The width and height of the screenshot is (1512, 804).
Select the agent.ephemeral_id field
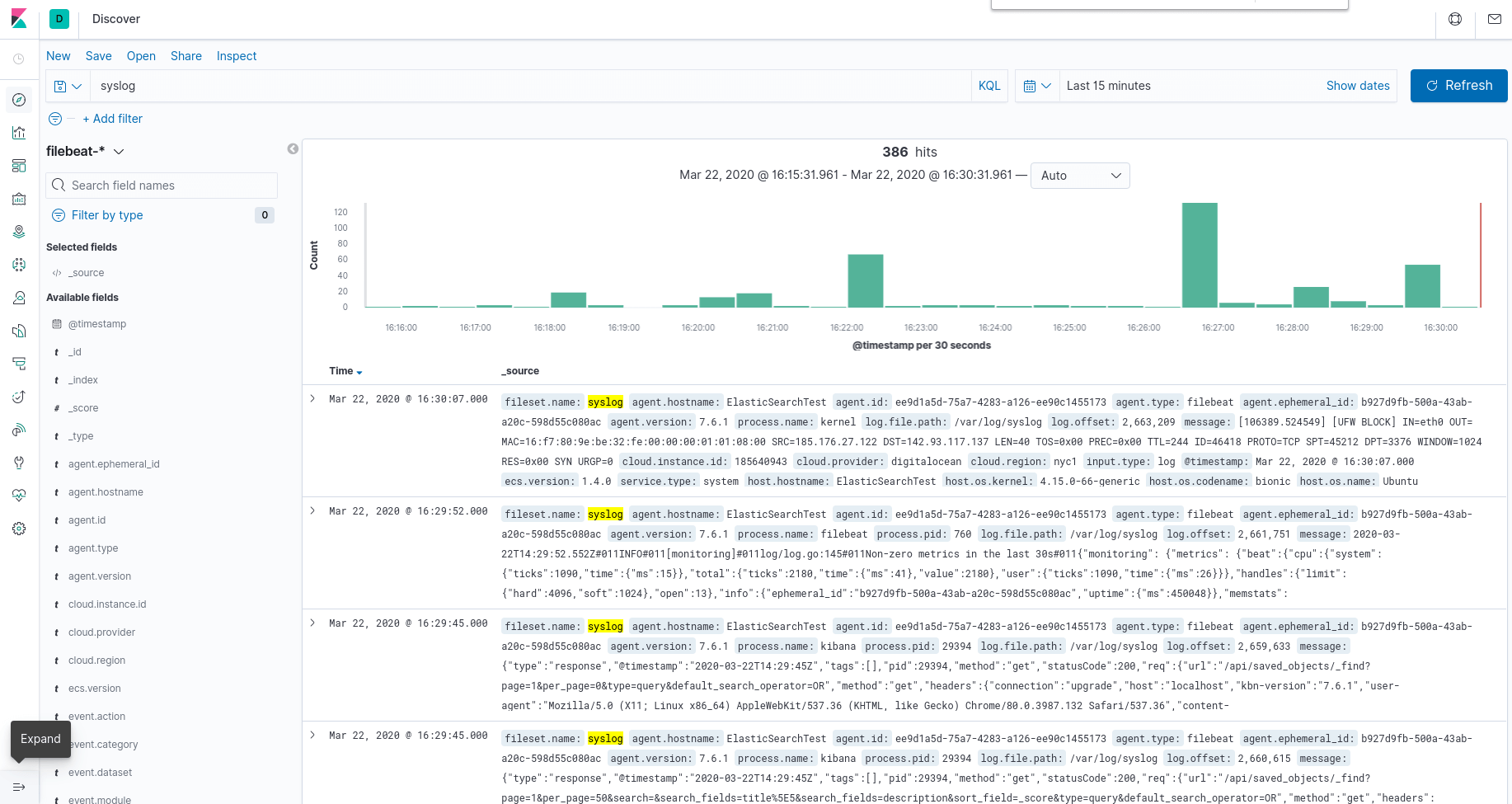tap(114, 464)
